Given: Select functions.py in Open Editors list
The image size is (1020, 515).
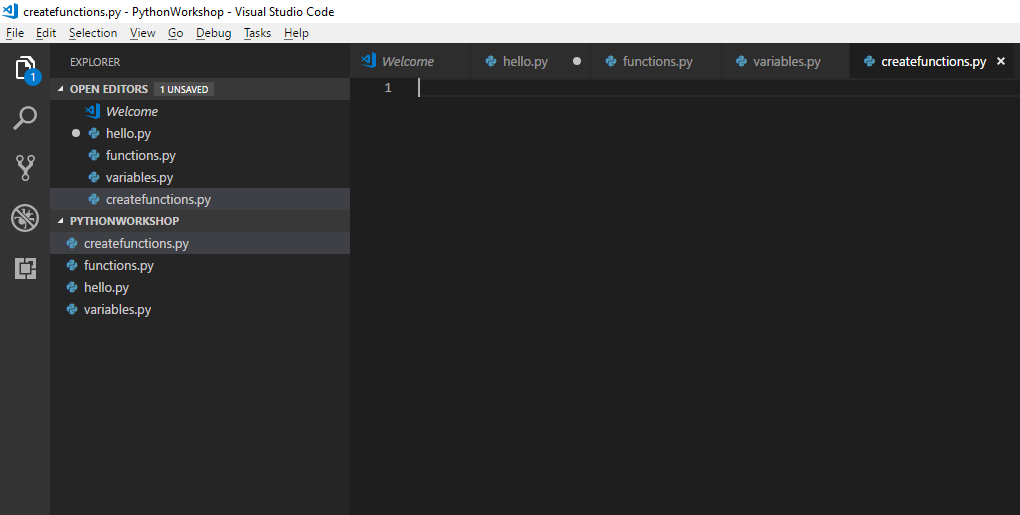Looking at the screenshot, I should click(x=200, y=155).
